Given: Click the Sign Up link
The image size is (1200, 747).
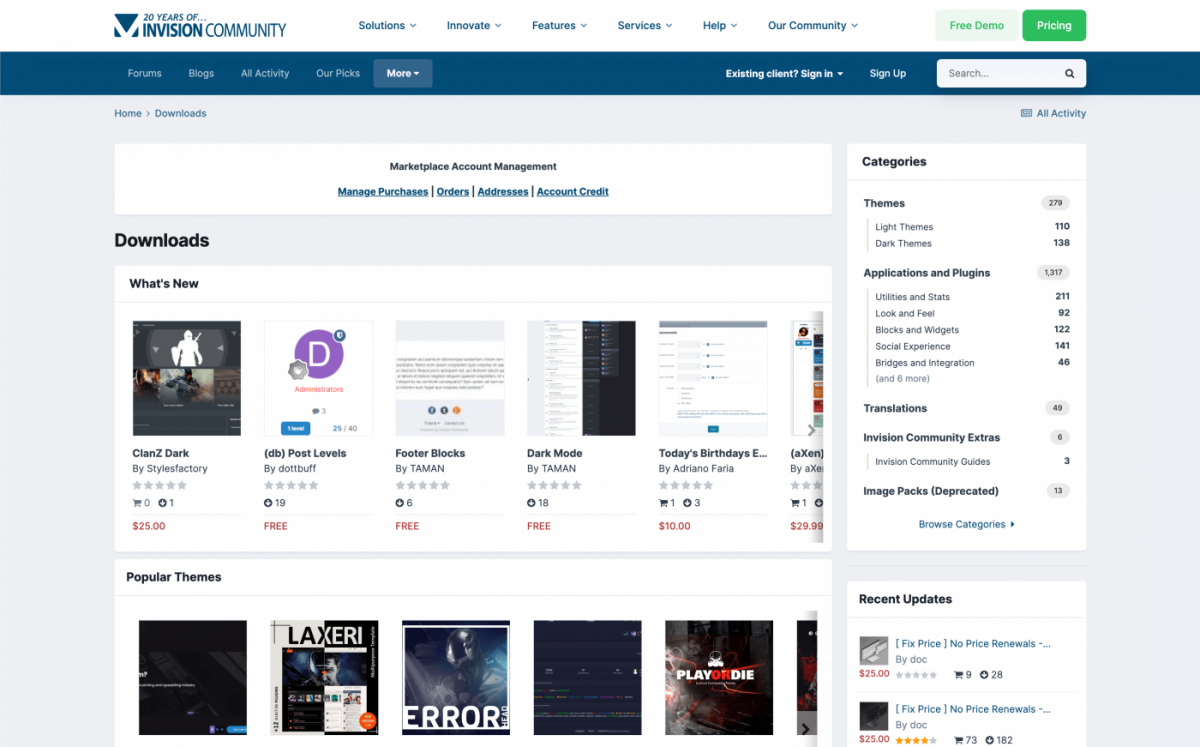Looking at the screenshot, I should click(x=888, y=73).
